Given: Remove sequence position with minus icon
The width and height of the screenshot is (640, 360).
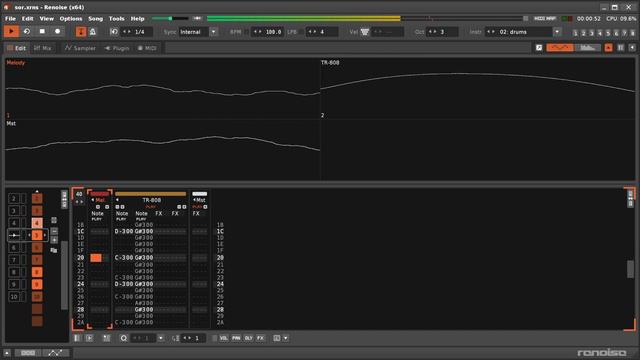Looking at the screenshot, I should point(54,231).
